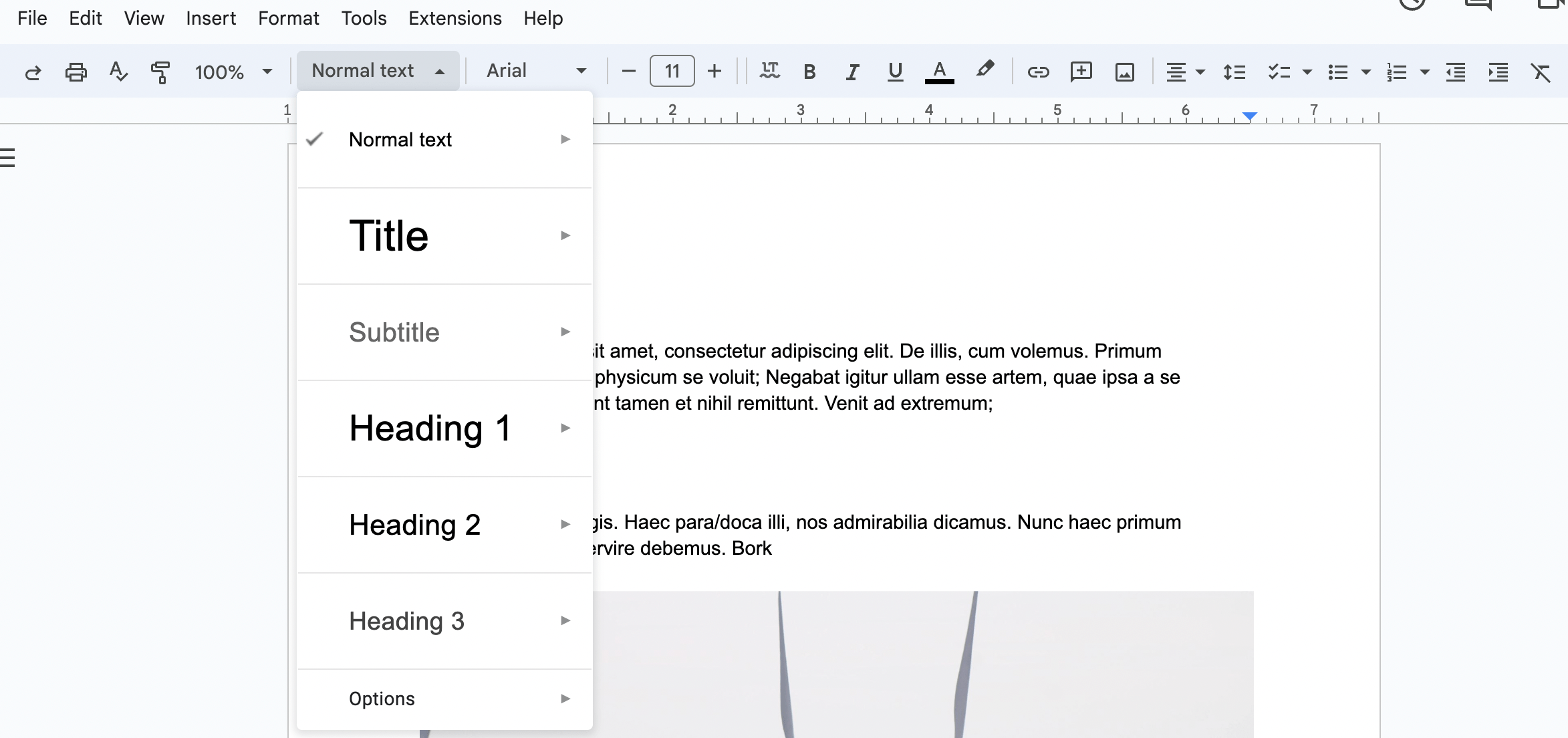This screenshot has height=738, width=1568.
Task: Open the text color picker
Action: point(939,72)
